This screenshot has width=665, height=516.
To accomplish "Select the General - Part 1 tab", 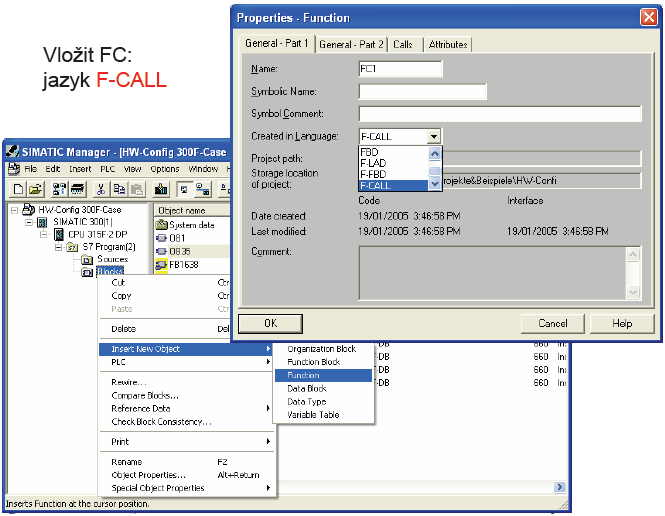I will 277,43.
